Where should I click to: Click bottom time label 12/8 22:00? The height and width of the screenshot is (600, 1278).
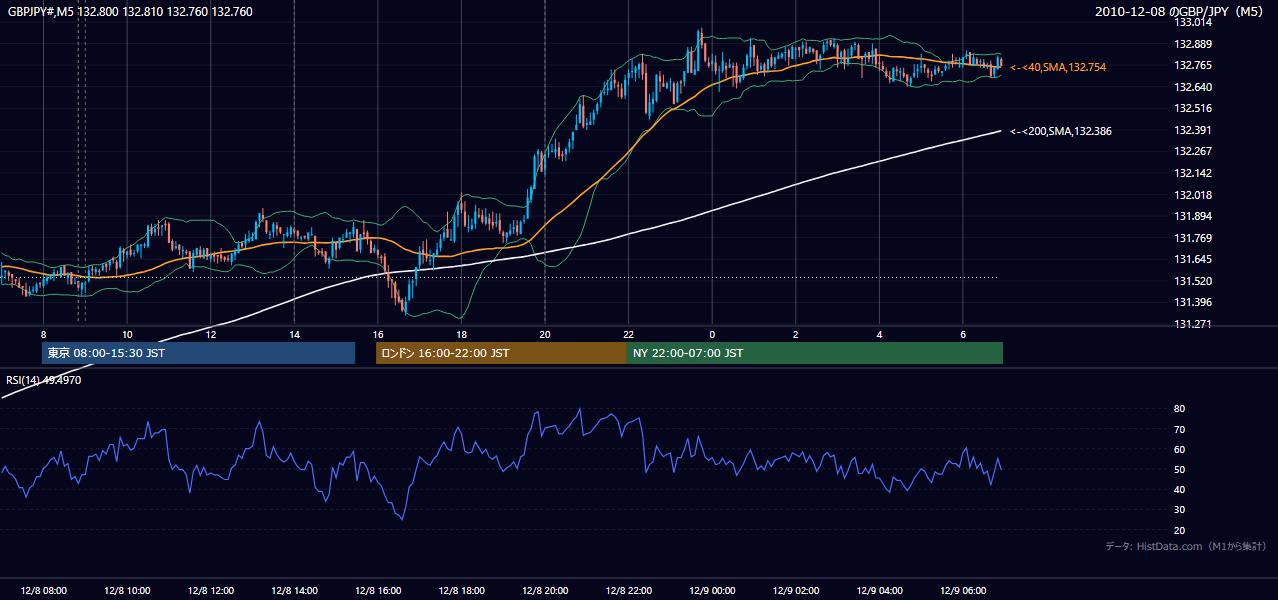(x=628, y=590)
